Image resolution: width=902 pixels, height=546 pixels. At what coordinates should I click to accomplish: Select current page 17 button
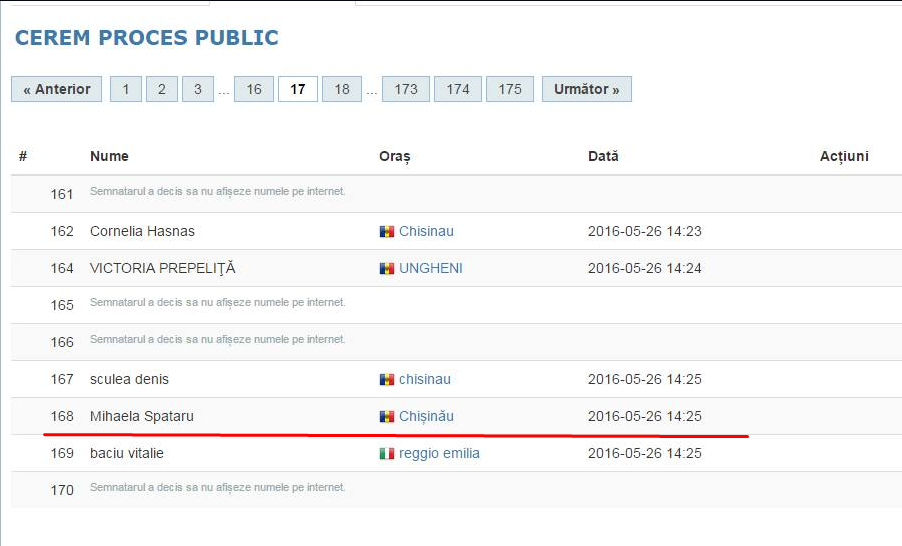click(298, 89)
